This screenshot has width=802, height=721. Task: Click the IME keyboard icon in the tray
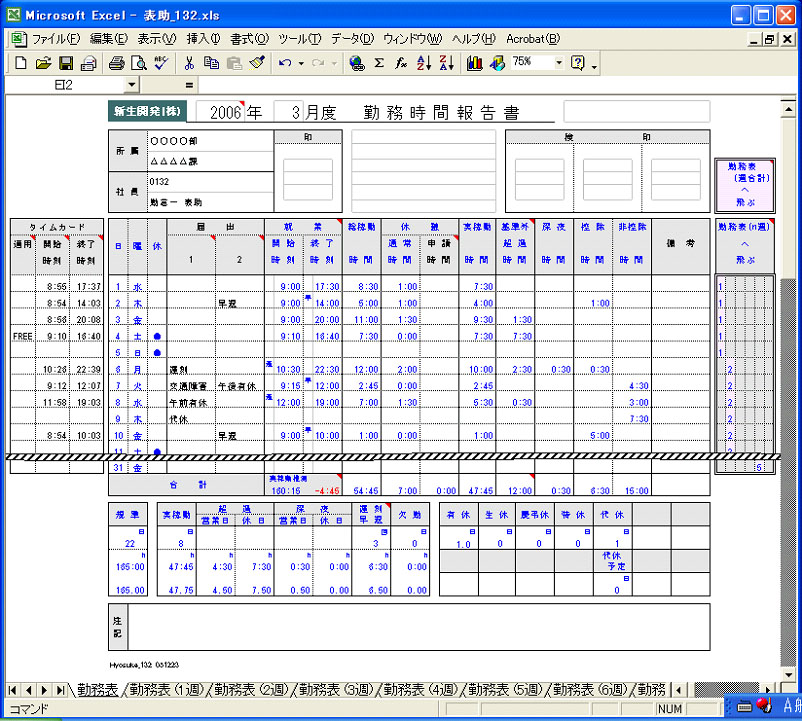(744, 707)
